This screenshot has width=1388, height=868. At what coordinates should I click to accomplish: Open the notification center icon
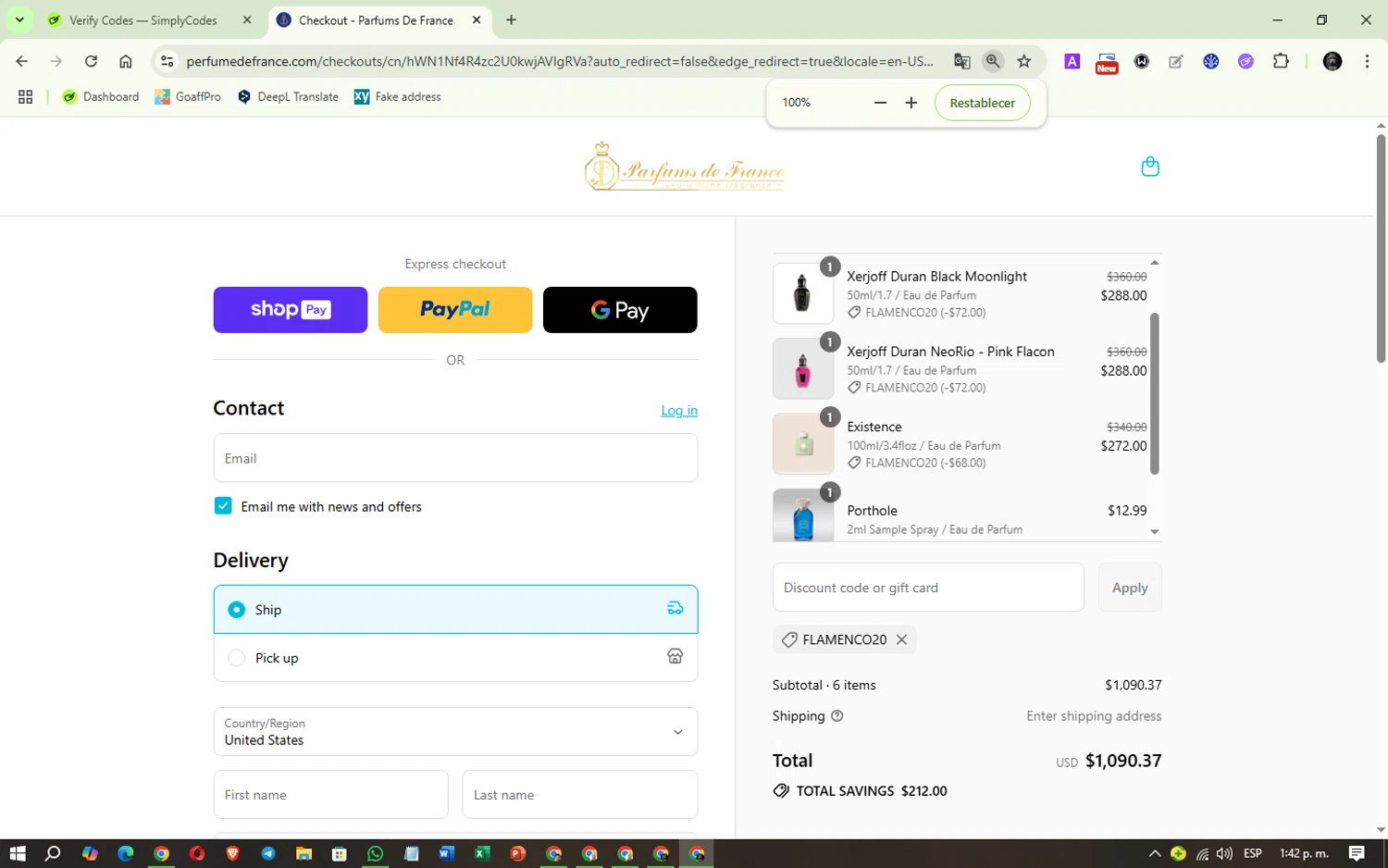pos(1357,853)
